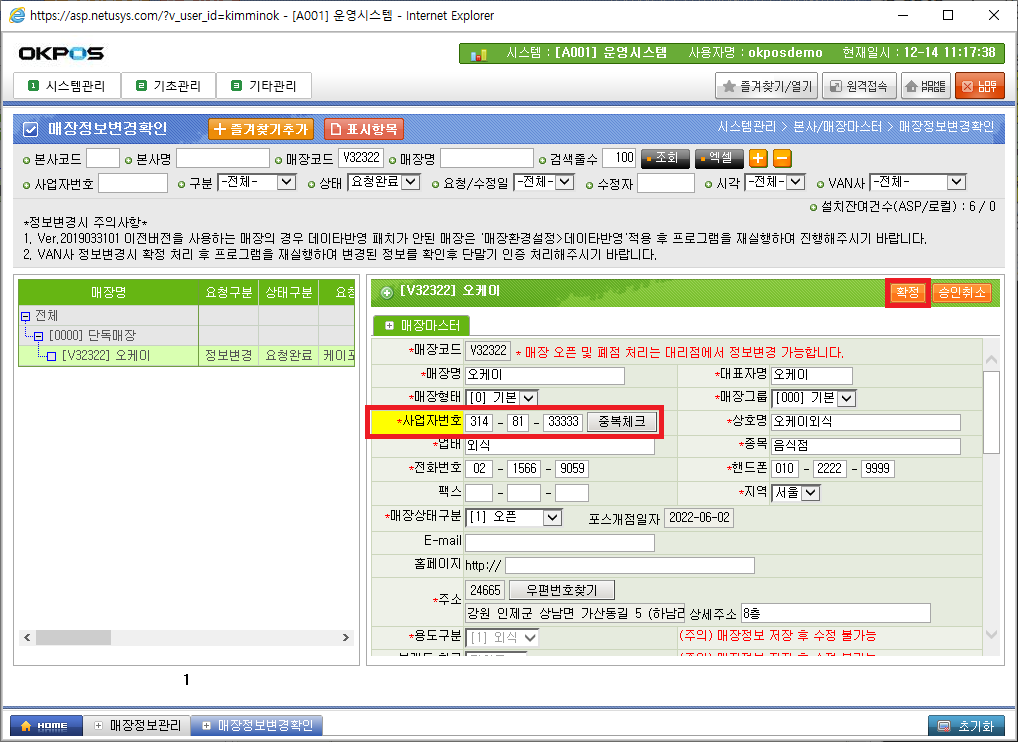Collapse the [0000] 단독매장 tree node
Viewport: 1018px width, 742px height.
(x=38, y=335)
